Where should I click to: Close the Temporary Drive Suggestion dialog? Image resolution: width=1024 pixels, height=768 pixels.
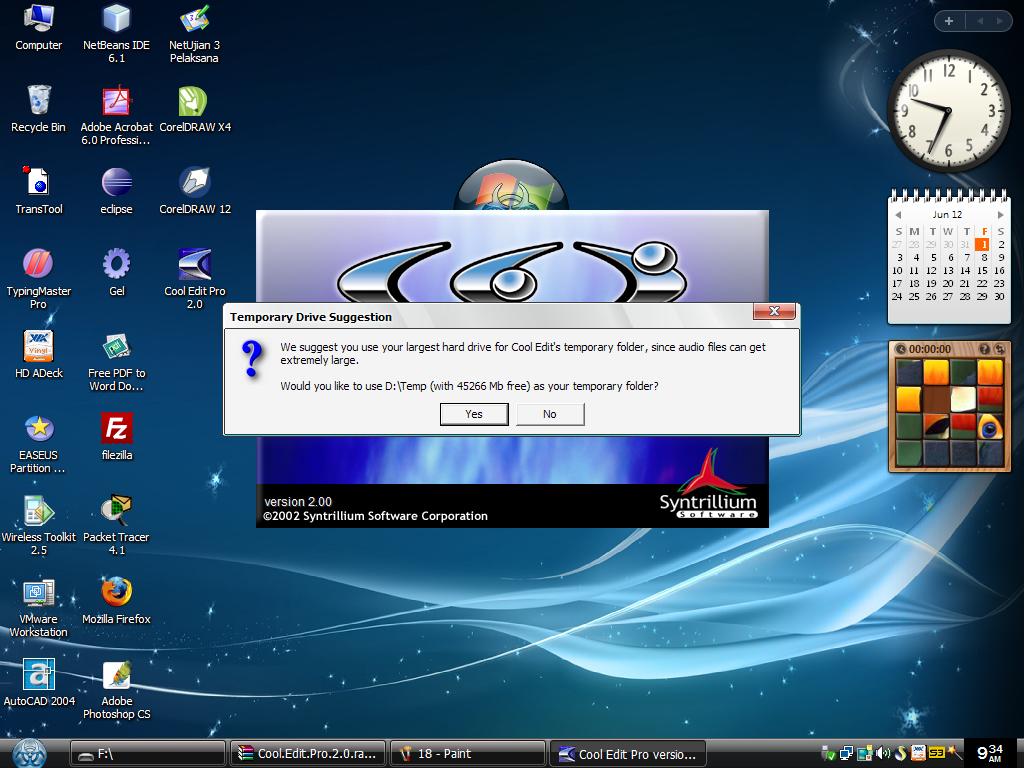(x=774, y=311)
